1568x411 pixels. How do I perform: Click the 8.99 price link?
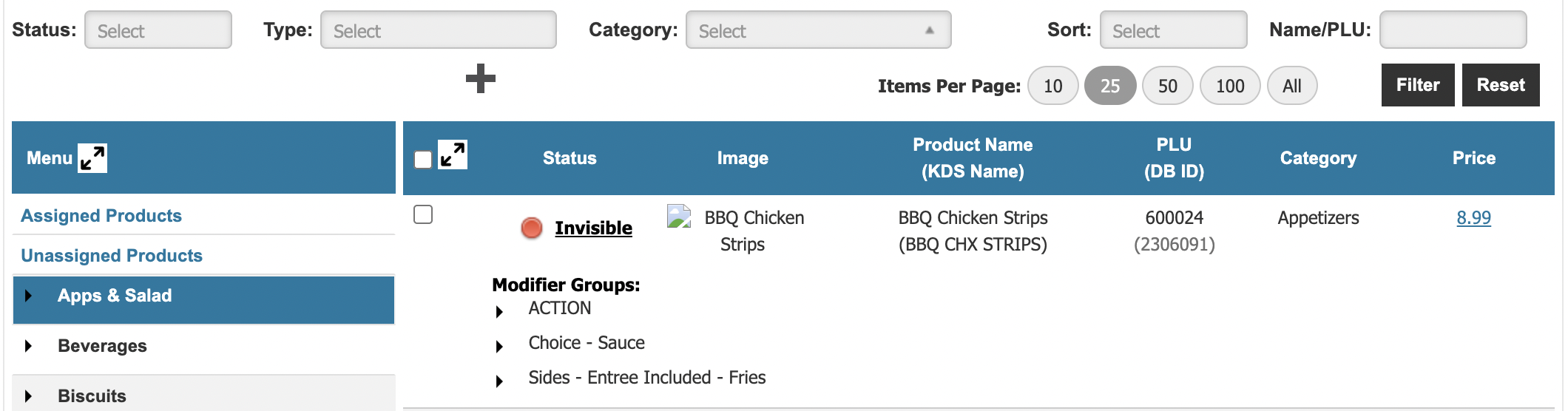click(1473, 218)
